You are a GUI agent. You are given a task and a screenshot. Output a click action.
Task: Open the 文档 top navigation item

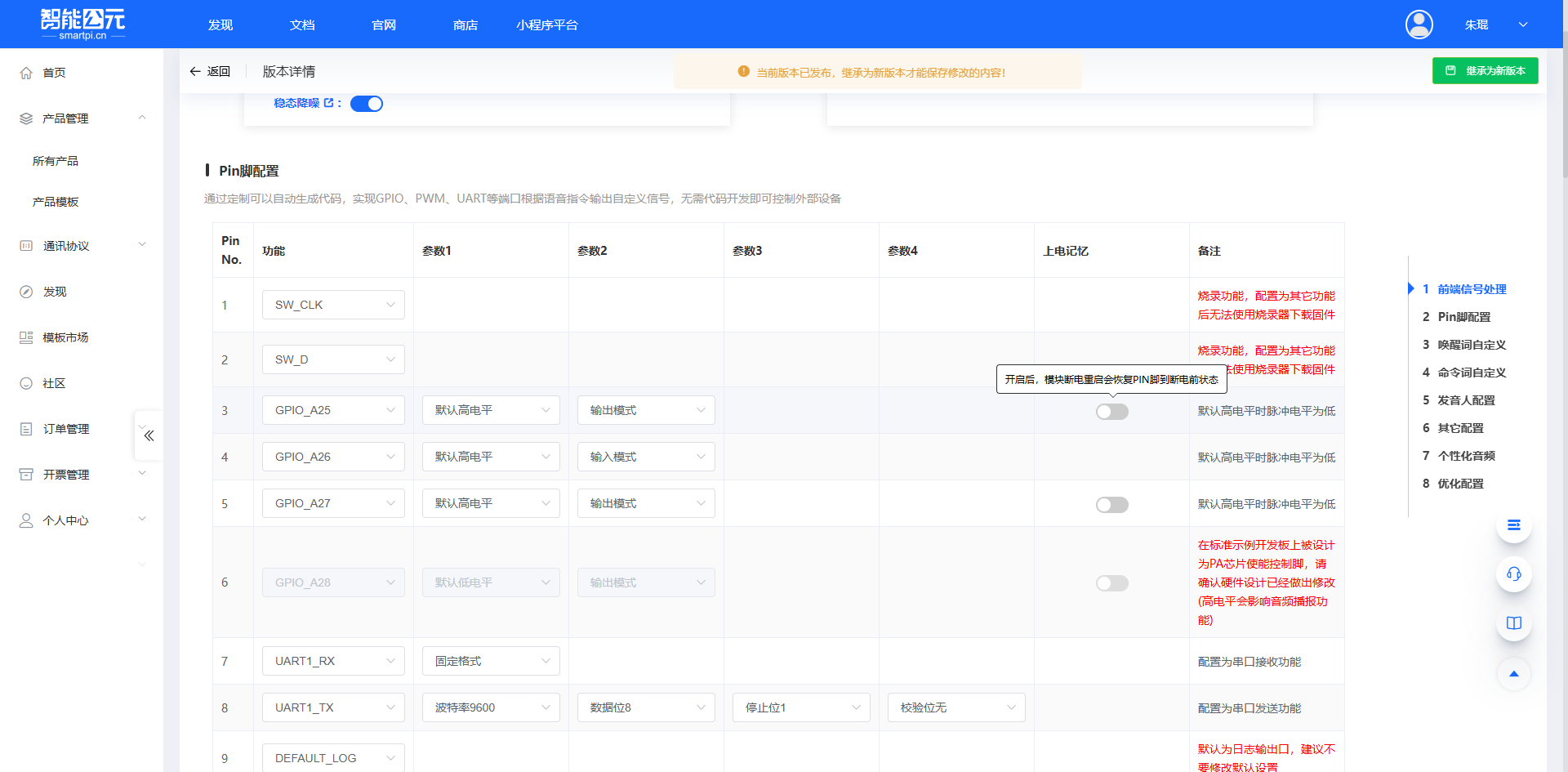tap(302, 25)
